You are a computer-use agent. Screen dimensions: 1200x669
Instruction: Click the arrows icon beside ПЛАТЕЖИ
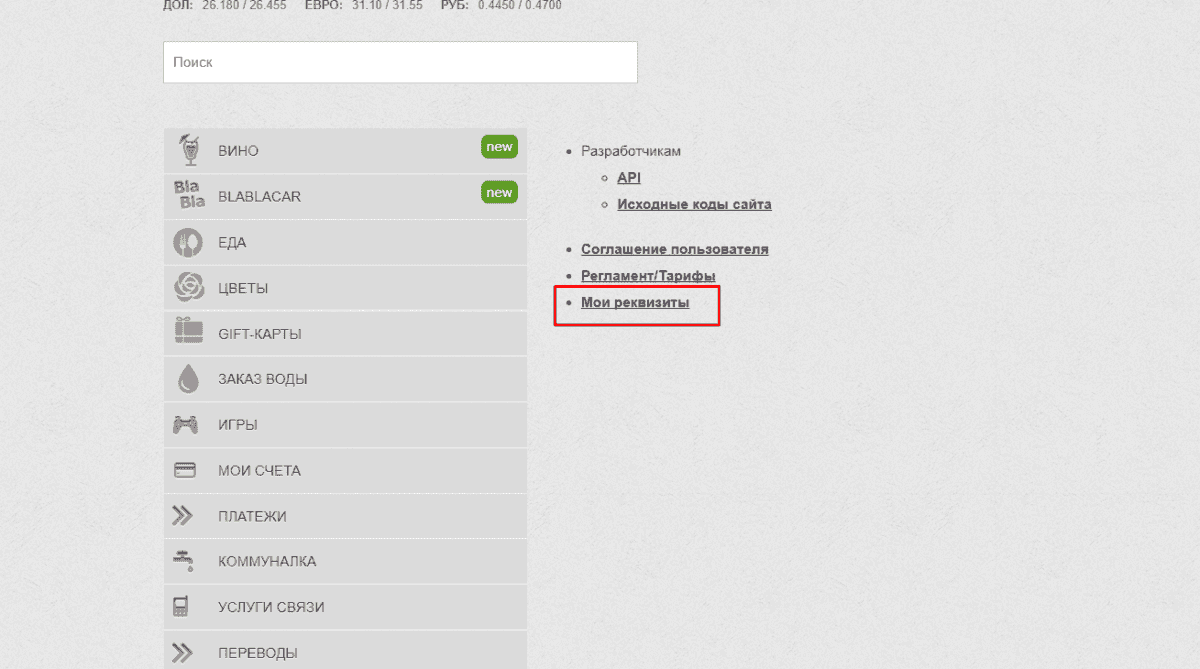(x=182, y=516)
